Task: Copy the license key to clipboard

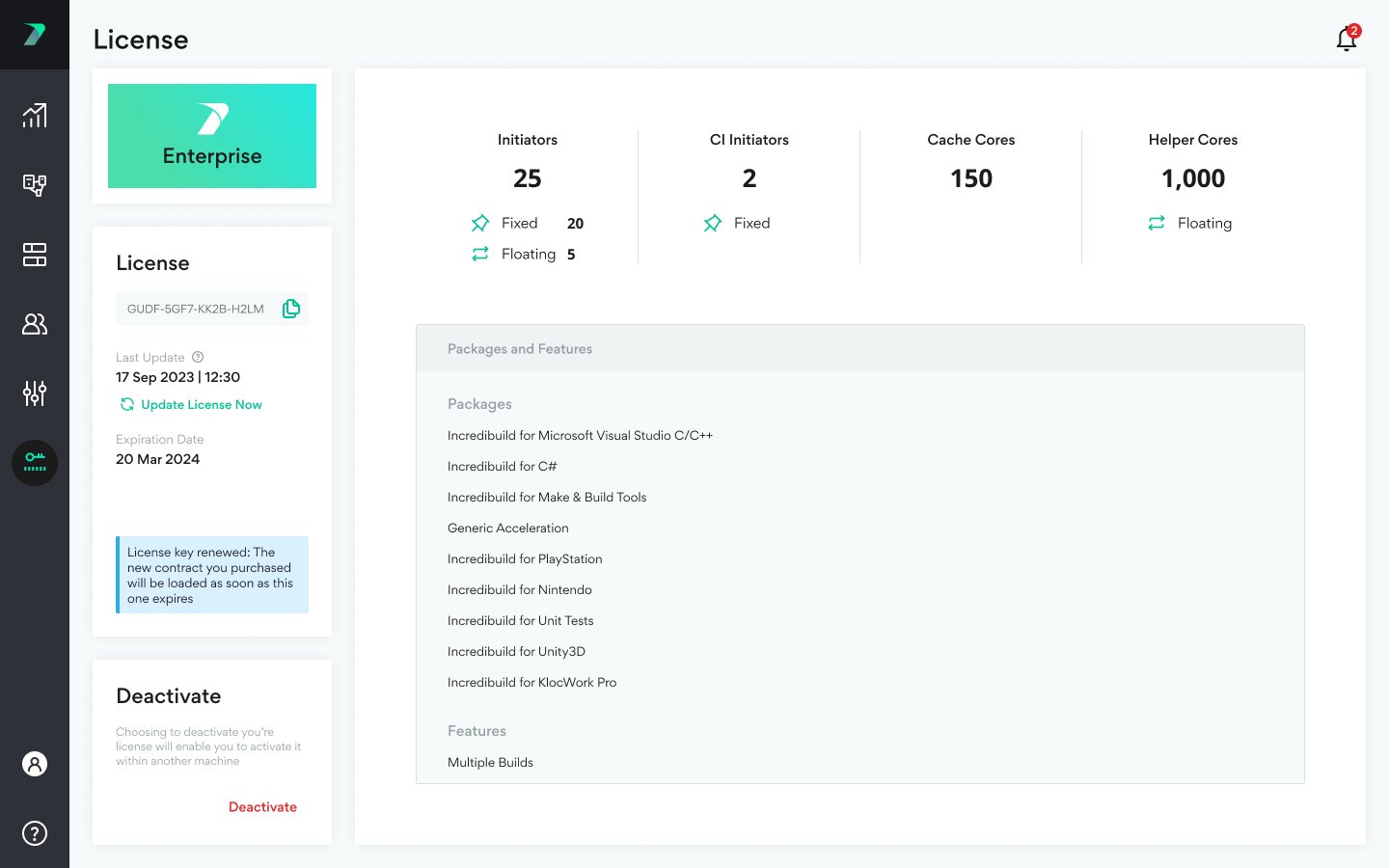Action: click(291, 309)
